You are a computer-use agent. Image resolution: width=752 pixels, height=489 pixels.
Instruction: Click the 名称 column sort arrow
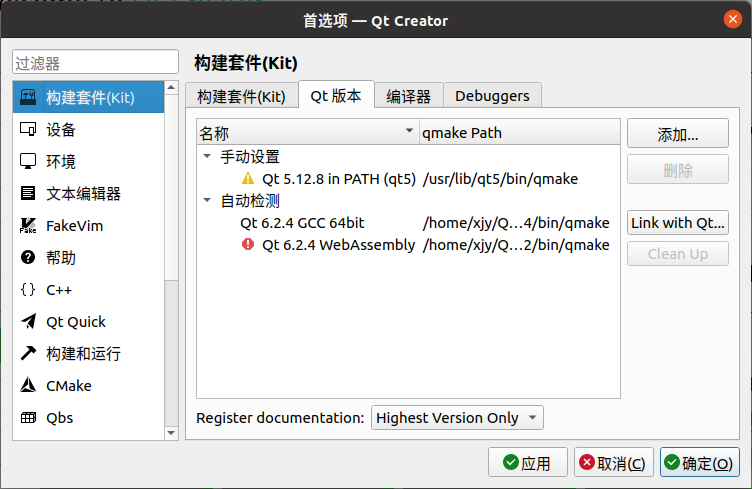pyautogui.click(x=409, y=130)
